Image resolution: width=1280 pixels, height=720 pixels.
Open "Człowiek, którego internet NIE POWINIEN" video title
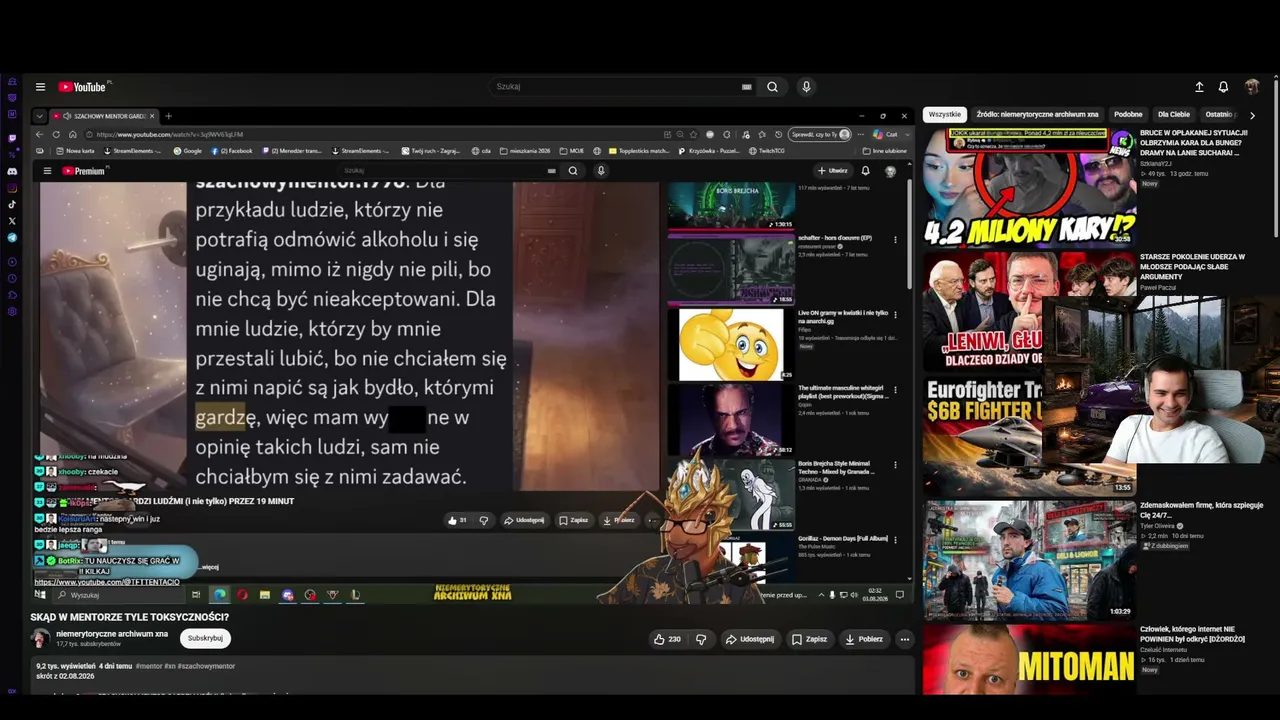[1192, 634]
